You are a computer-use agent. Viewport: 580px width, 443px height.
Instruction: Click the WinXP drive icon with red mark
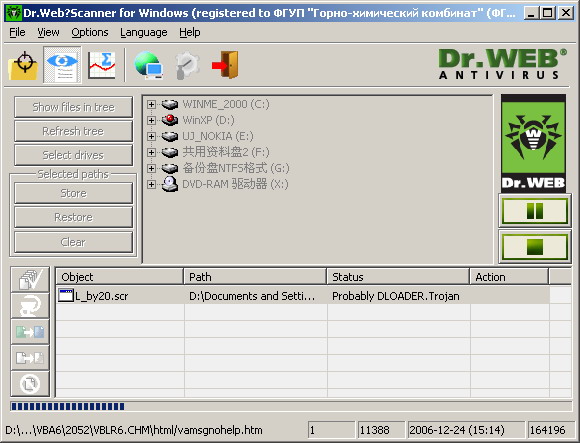(170, 120)
